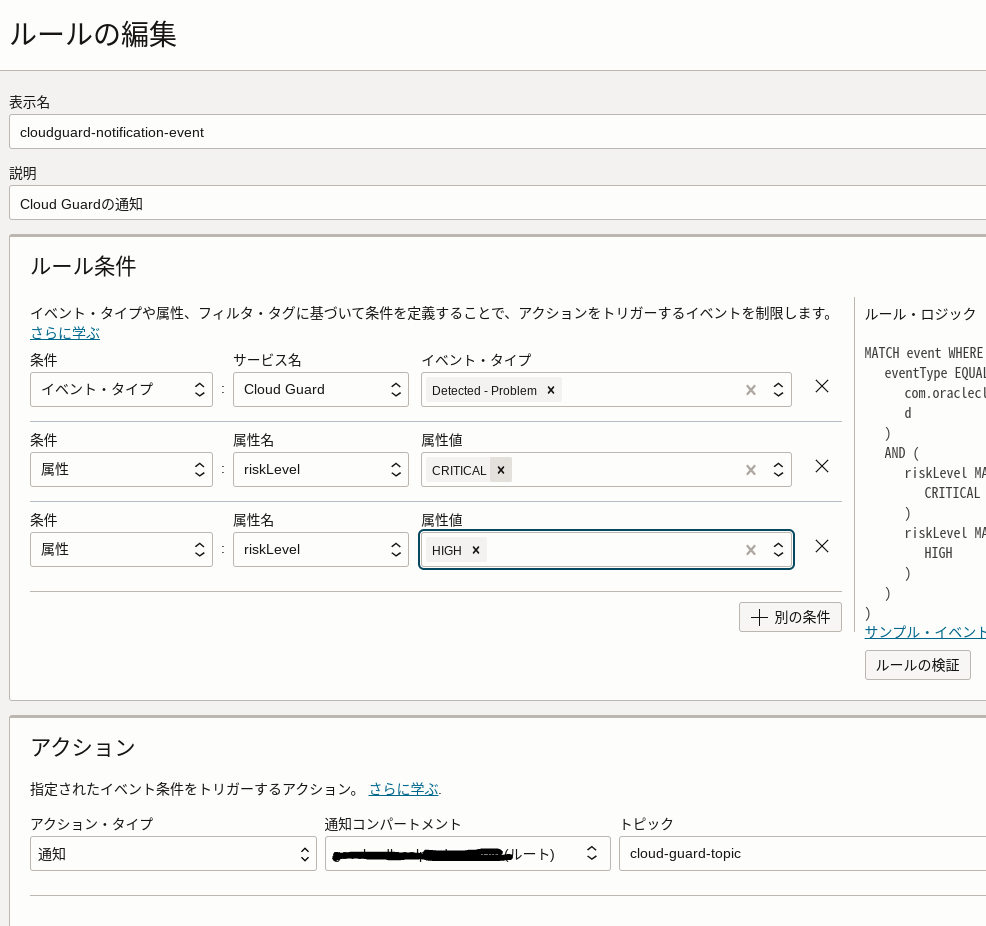Clear all values in the event type field
The height and width of the screenshot is (926, 986).
pyautogui.click(x=750, y=390)
